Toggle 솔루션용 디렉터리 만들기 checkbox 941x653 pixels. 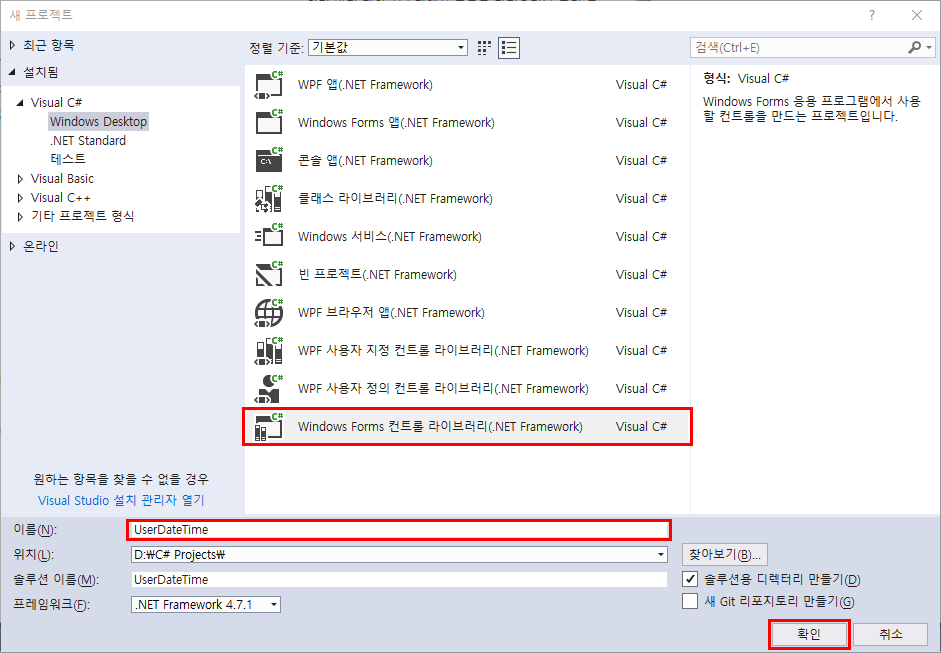[x=690, y=579]
